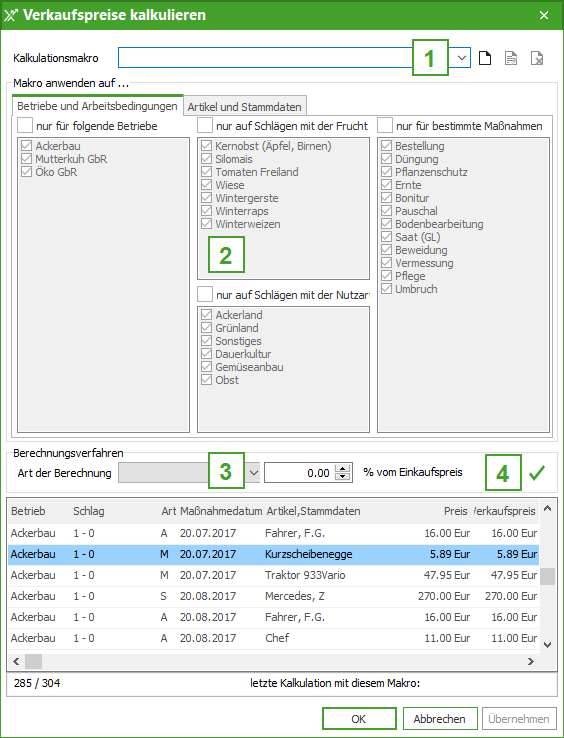Toggle the Vermessung checkbox
Screen dimensions: 564x738
click(386, 263)
